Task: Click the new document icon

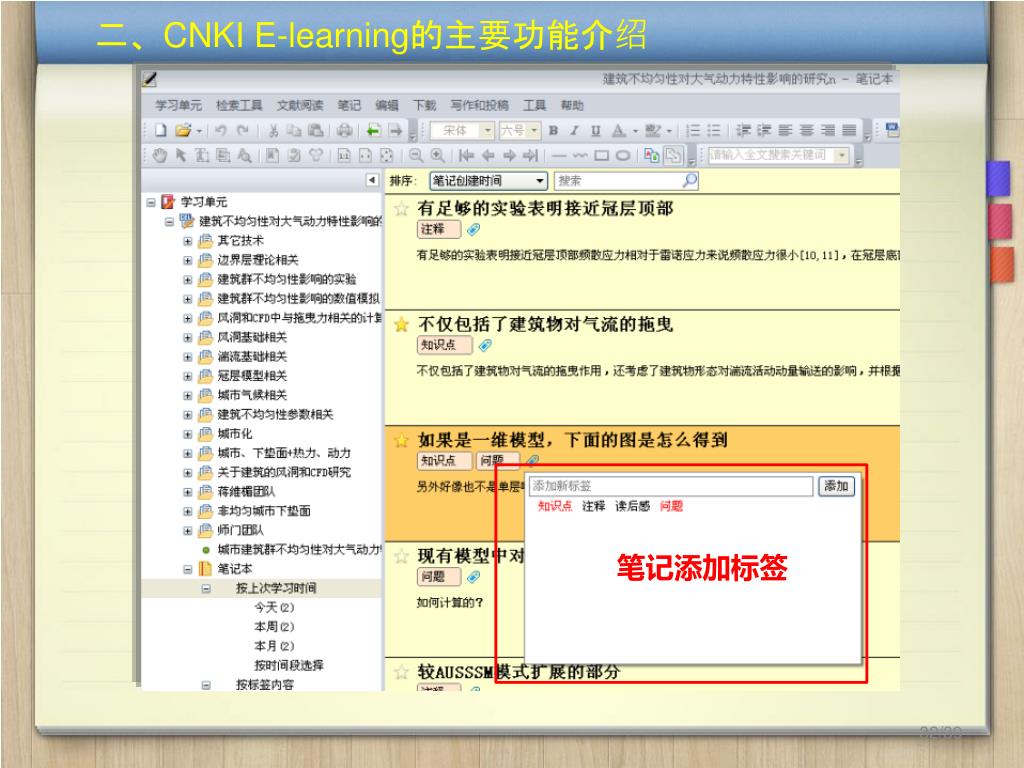Action: tap(161, 131)
